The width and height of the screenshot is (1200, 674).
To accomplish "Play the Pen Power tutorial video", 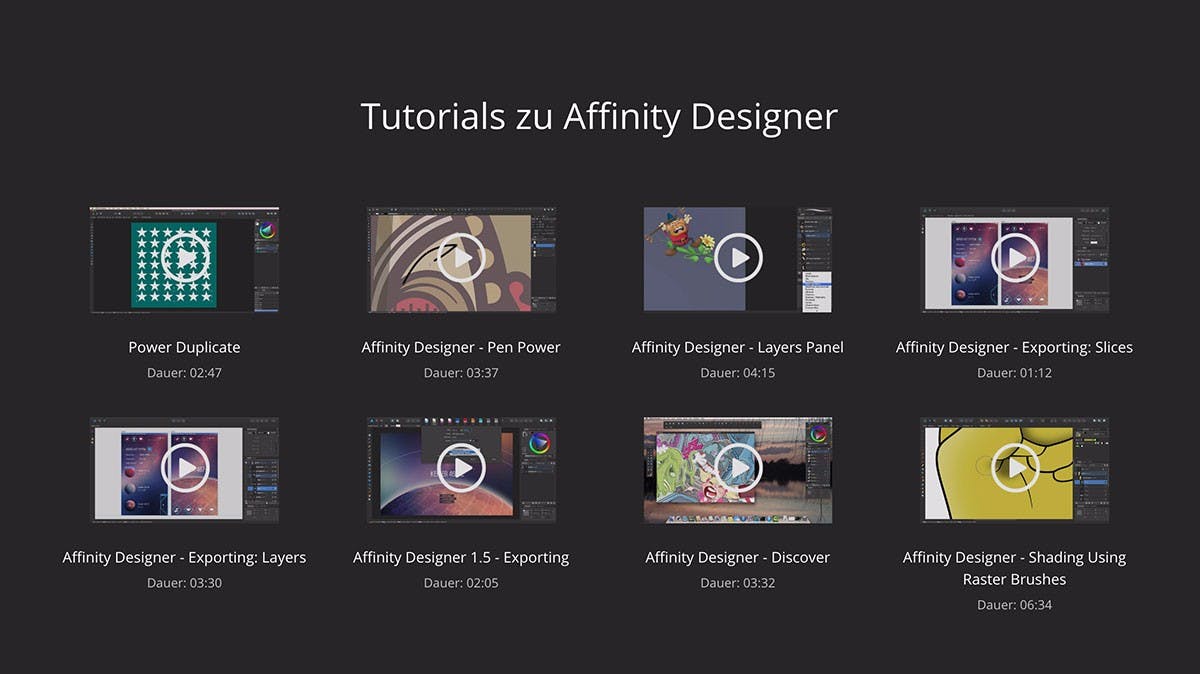I will pos(461,259).
